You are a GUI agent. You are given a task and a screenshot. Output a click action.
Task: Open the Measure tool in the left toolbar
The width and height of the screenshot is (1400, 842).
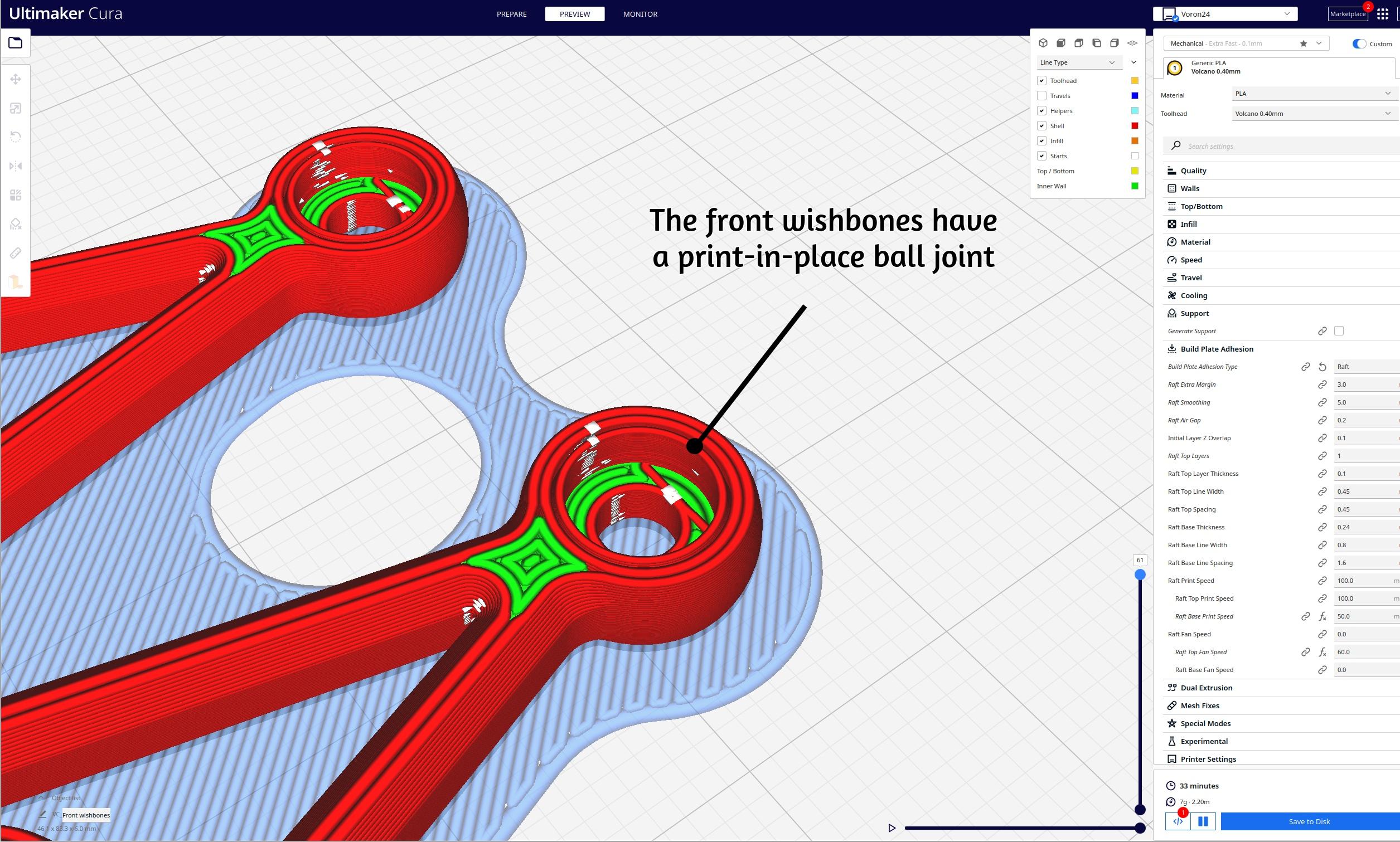[x=16, y=252]
